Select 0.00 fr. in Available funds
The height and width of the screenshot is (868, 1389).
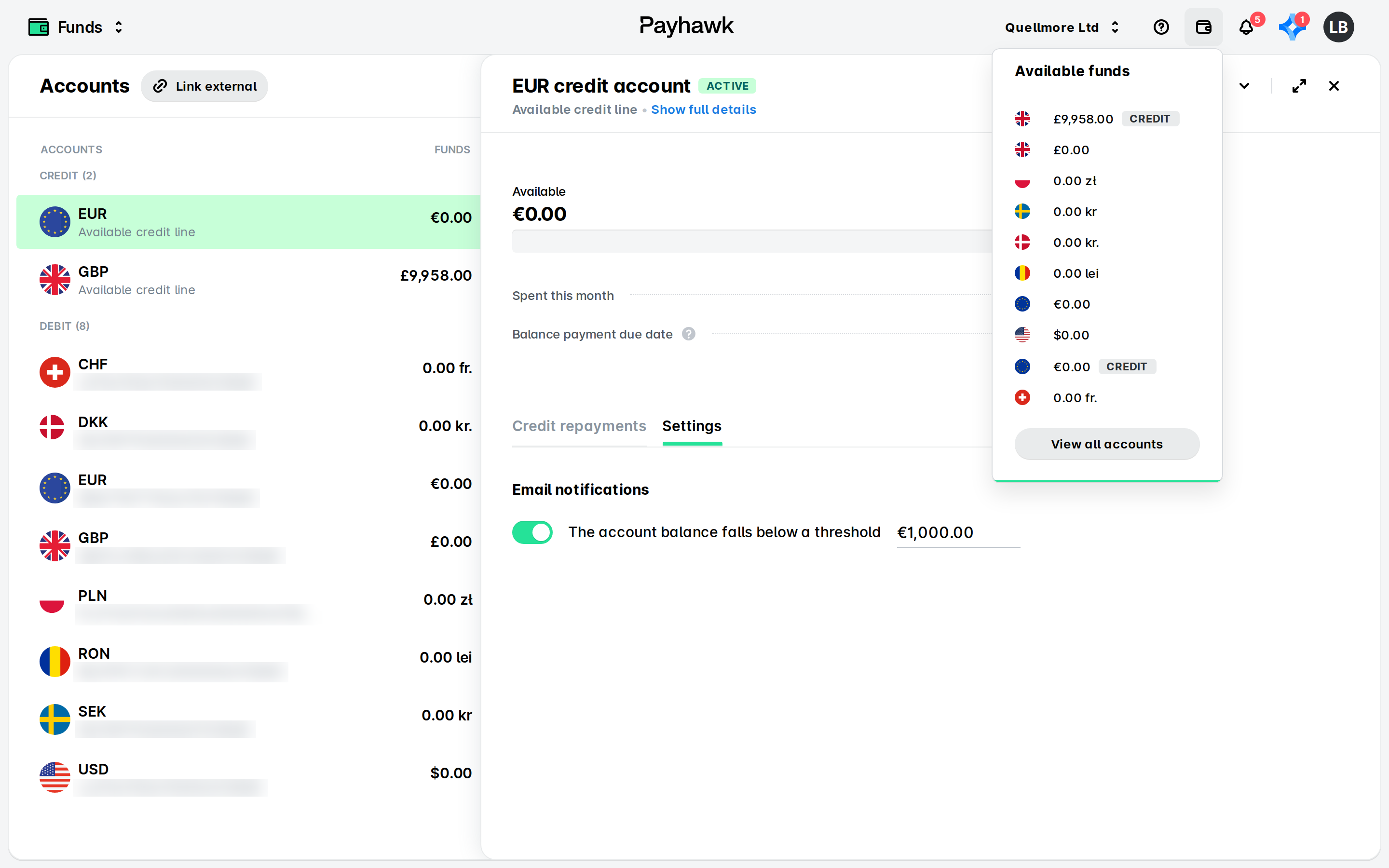click(1106, 398)
